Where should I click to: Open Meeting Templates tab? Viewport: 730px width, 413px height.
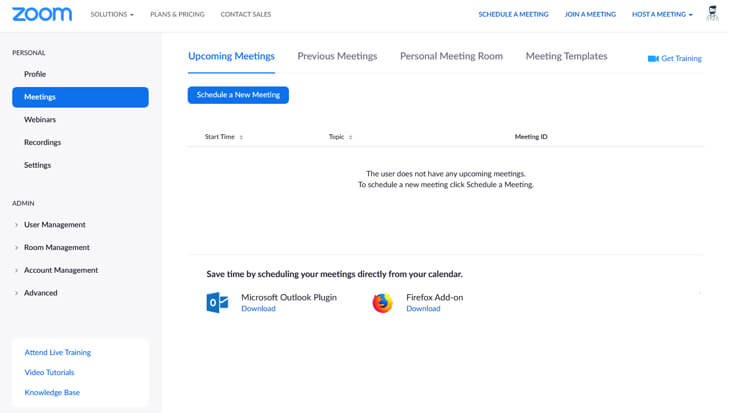(x=566, y=56)
